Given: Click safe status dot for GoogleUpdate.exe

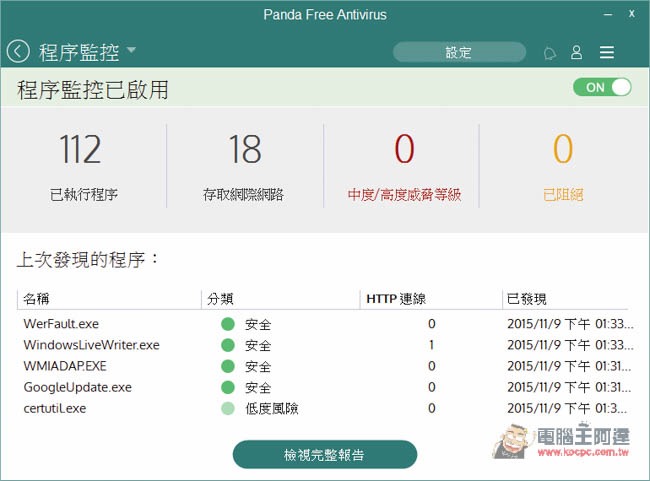Looking at the screenshot, I should (x=228, y=387).
